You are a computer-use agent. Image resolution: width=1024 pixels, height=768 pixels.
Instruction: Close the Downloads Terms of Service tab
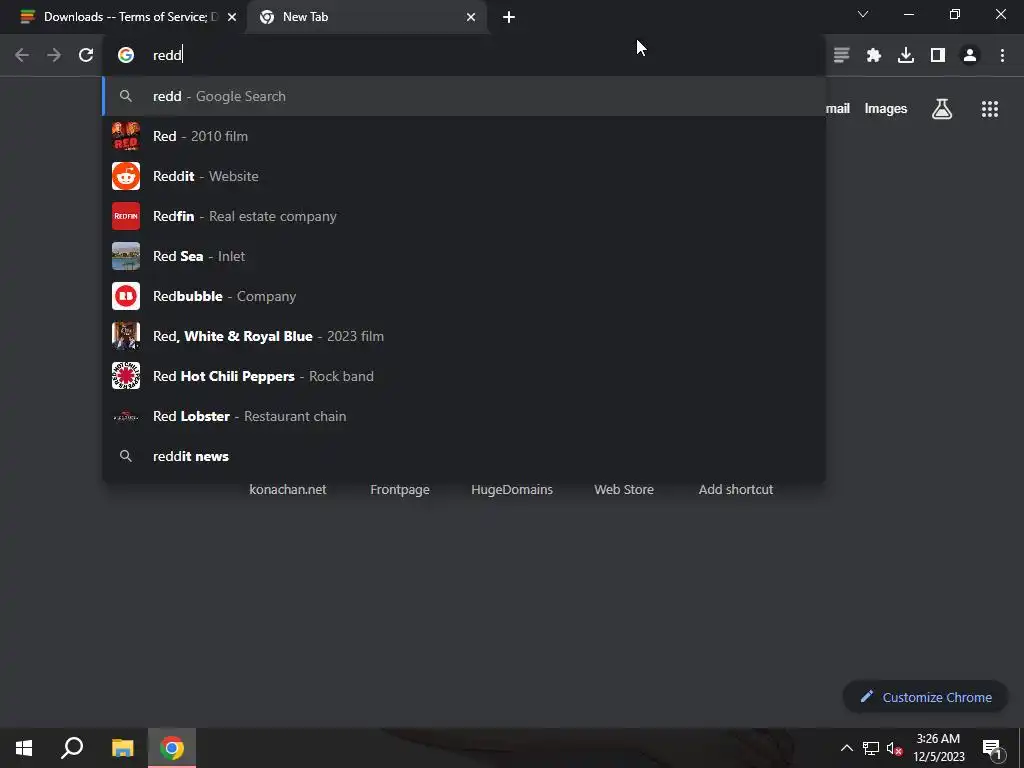pos(232,17)
